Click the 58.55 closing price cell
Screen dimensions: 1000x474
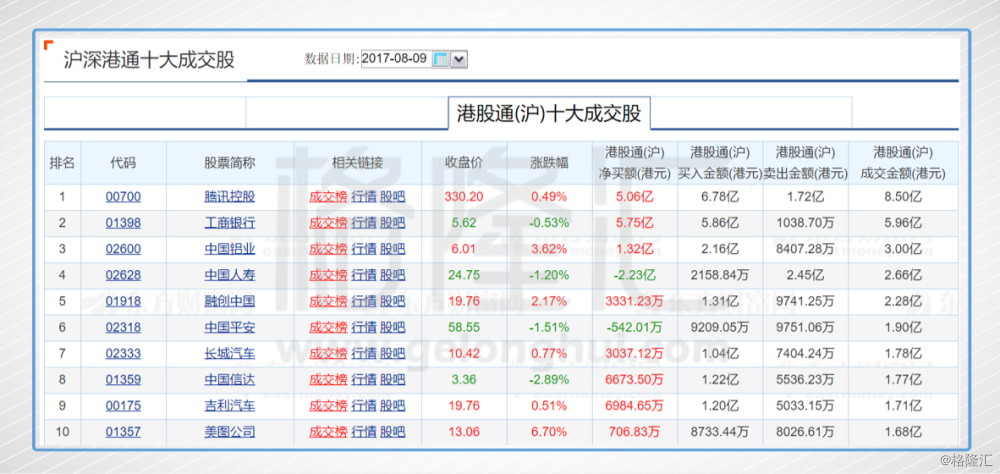(x=464, y=328)
